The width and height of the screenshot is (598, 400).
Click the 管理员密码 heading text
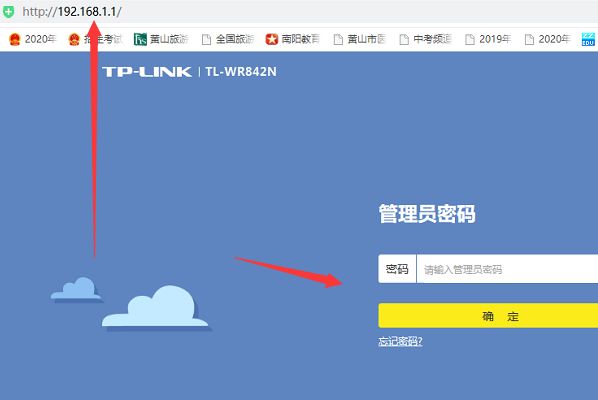(427, 214)
